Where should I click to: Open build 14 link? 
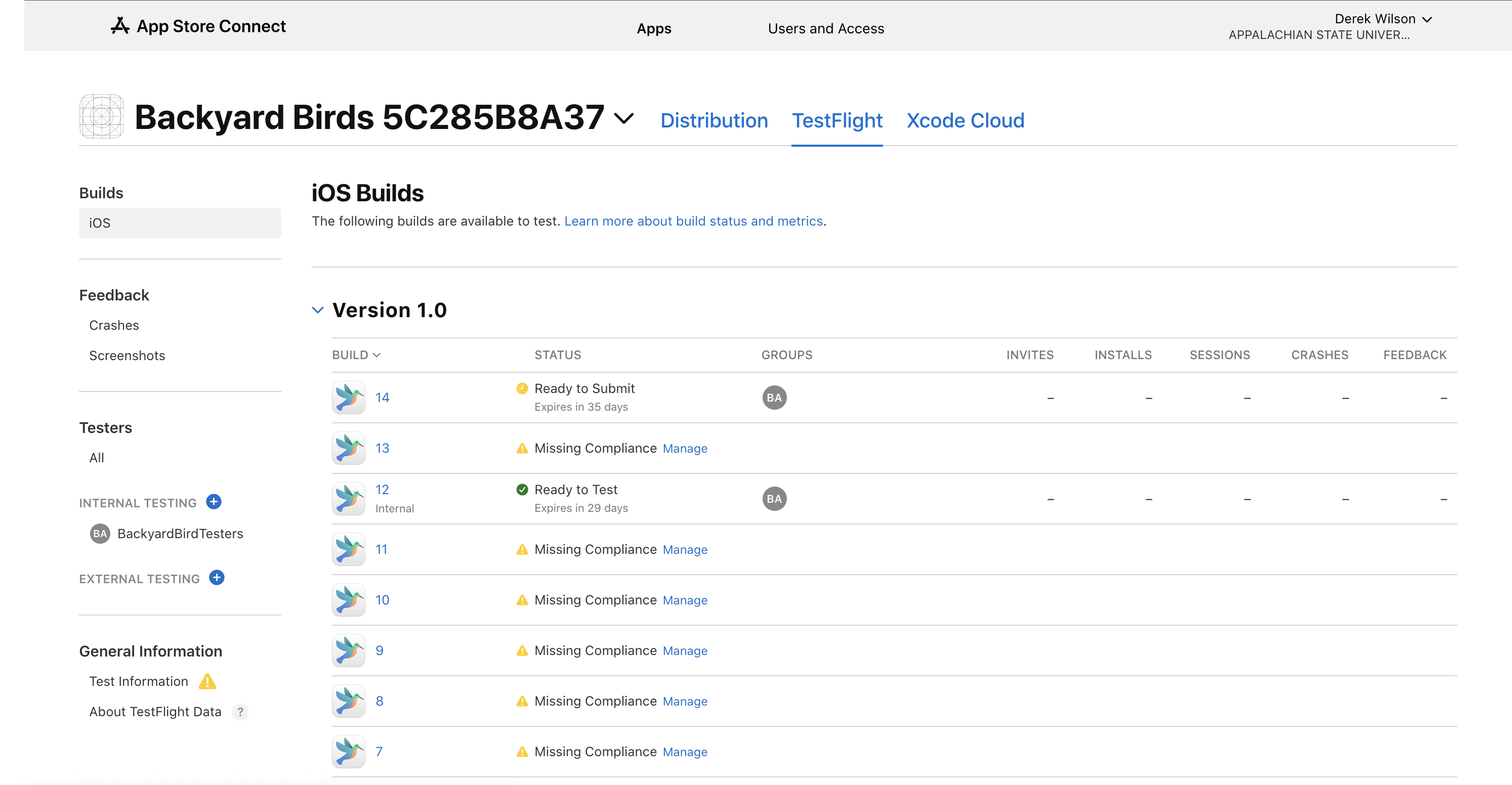point(382,397)
